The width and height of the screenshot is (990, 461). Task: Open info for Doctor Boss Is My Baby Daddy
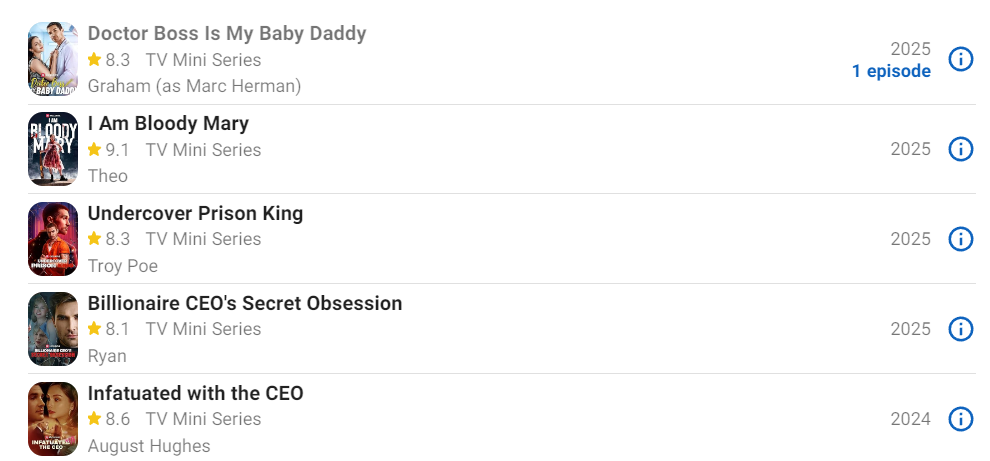(960, 59)
